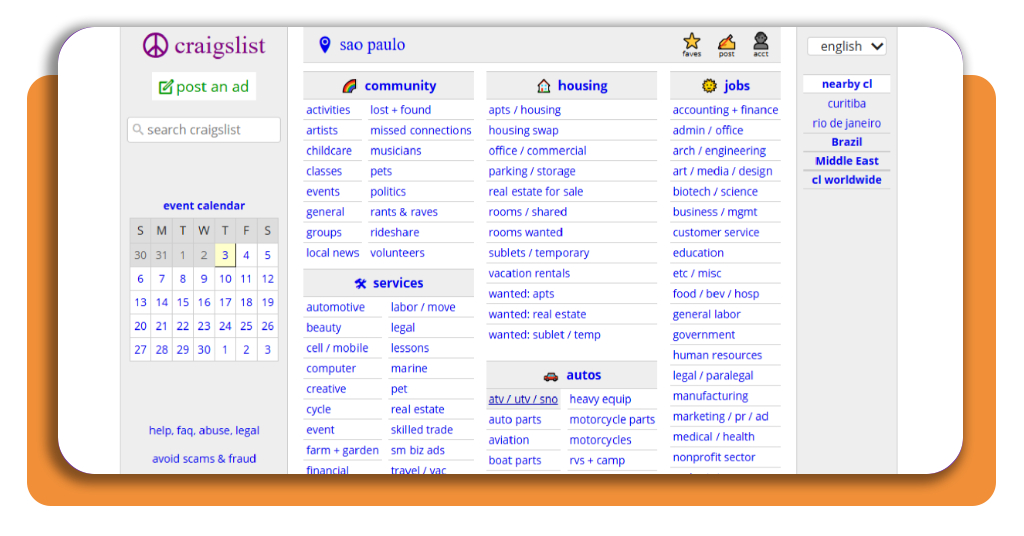The image size is (1024, 536).
Task: Open cl worldwide link
Action: [846, 180]
